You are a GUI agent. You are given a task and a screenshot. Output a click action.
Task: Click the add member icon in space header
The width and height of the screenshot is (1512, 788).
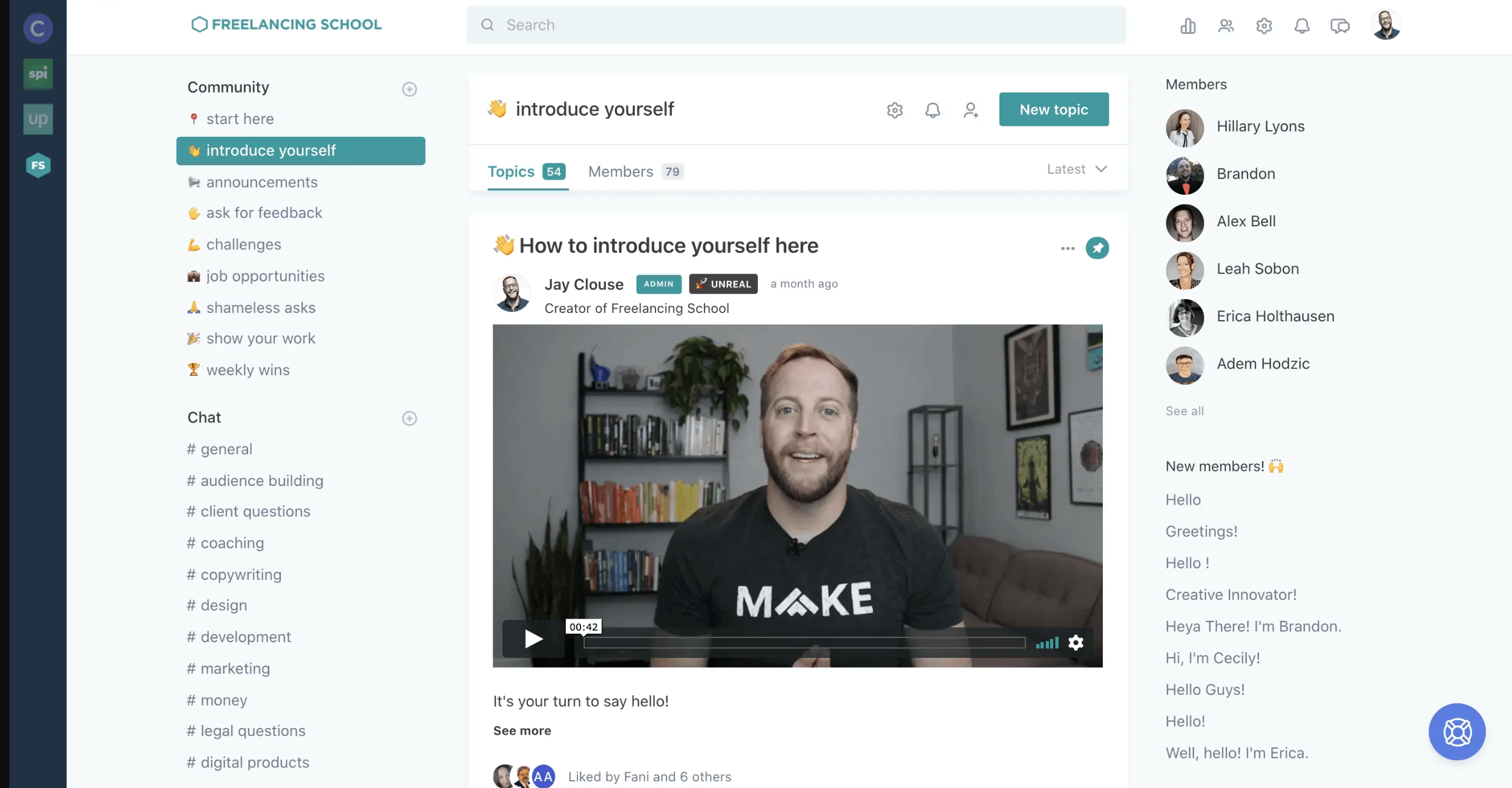(971, 110)
